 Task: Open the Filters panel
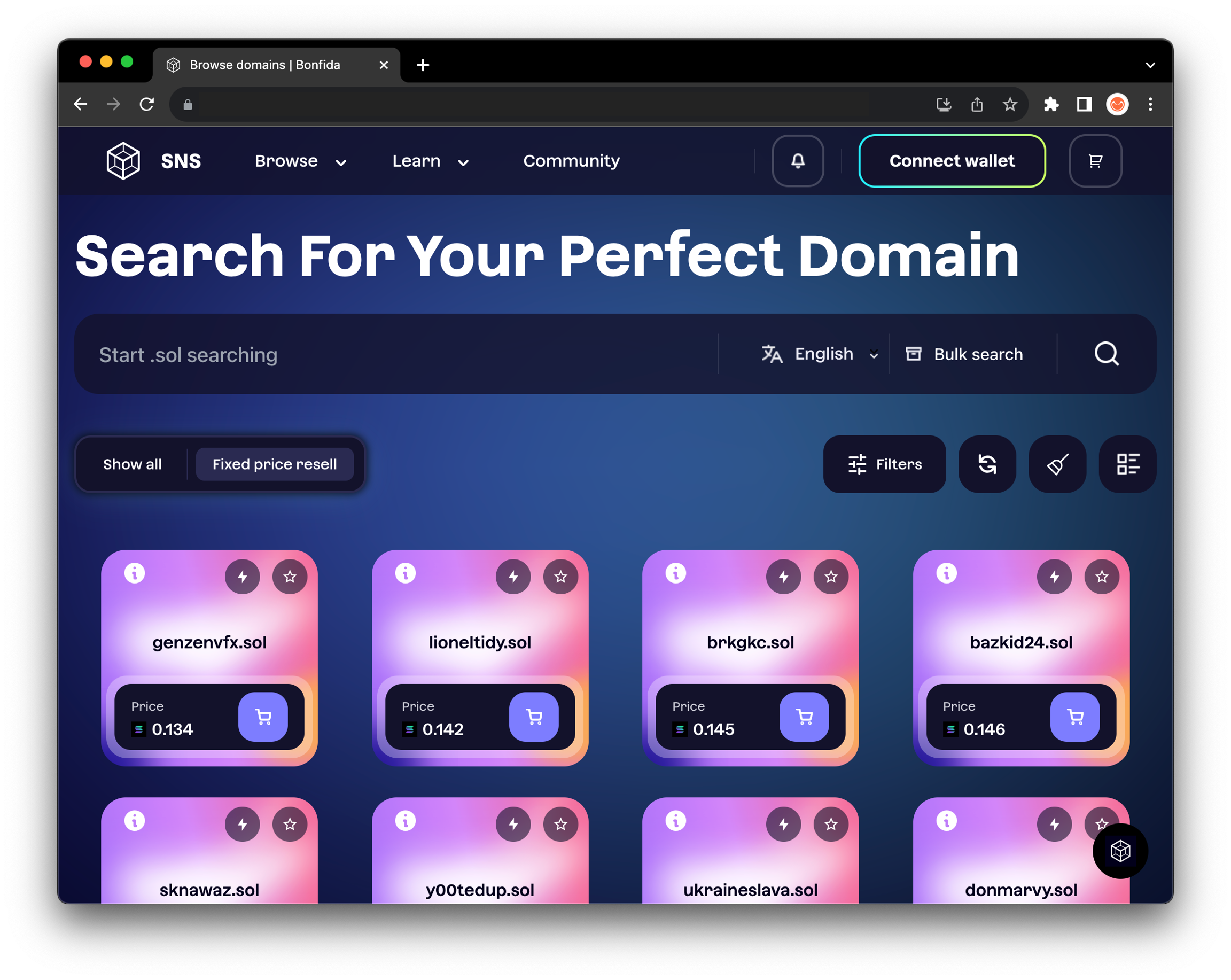click(884, 464)
